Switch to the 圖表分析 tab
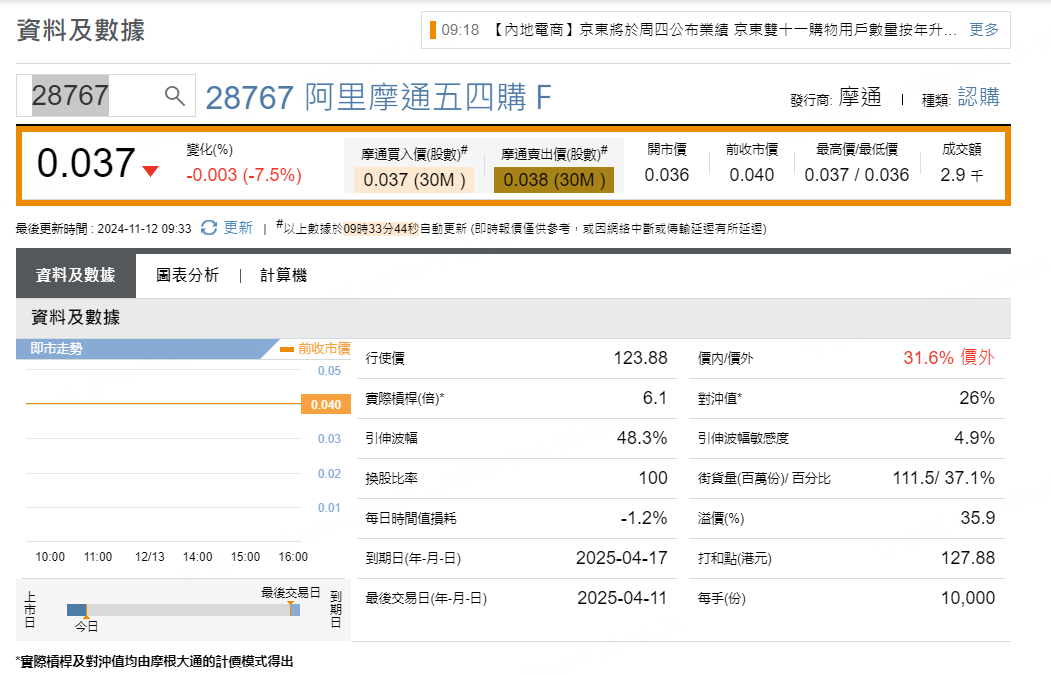Image resolution: width=1051 pixels, height=675 pixels. click(188, 275)
